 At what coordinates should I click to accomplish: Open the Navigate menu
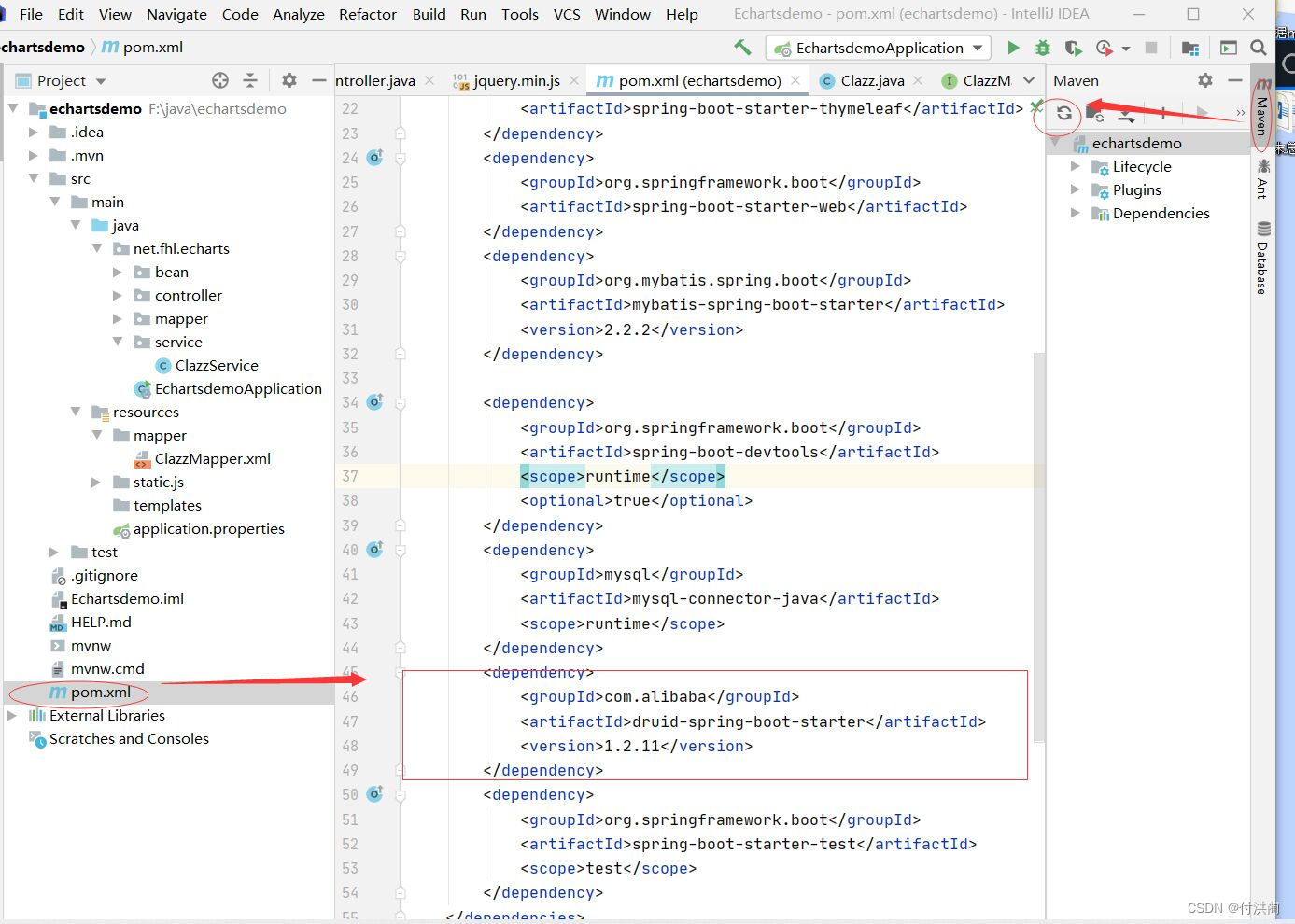pos(176,14)
